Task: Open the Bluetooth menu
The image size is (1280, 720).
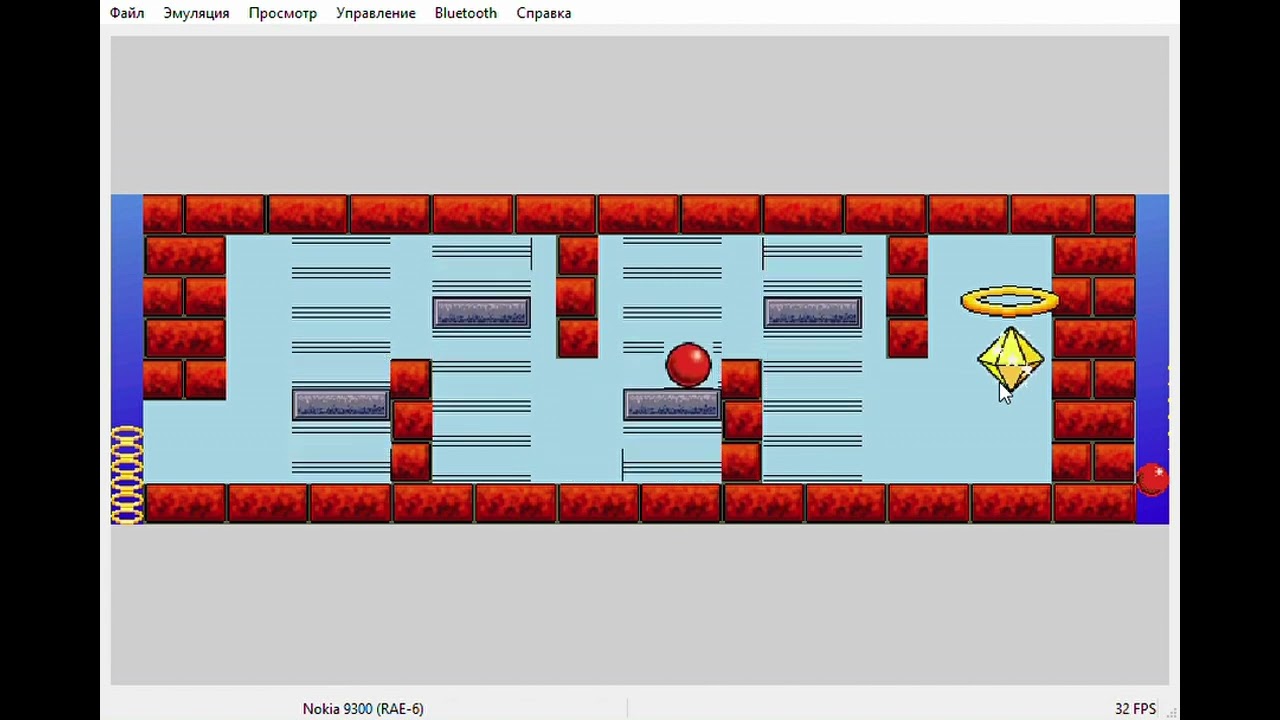Action: click(466, 13)
